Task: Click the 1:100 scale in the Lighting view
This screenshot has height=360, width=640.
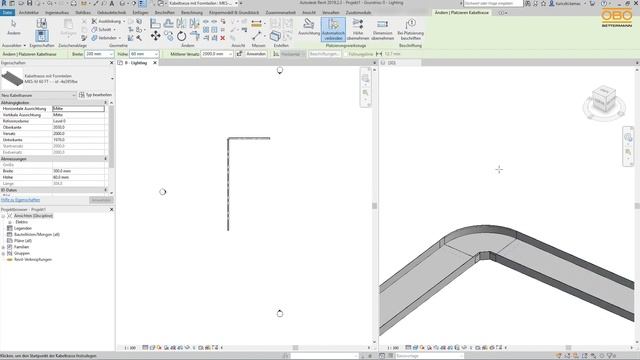Action: click(x=130, y=348)
